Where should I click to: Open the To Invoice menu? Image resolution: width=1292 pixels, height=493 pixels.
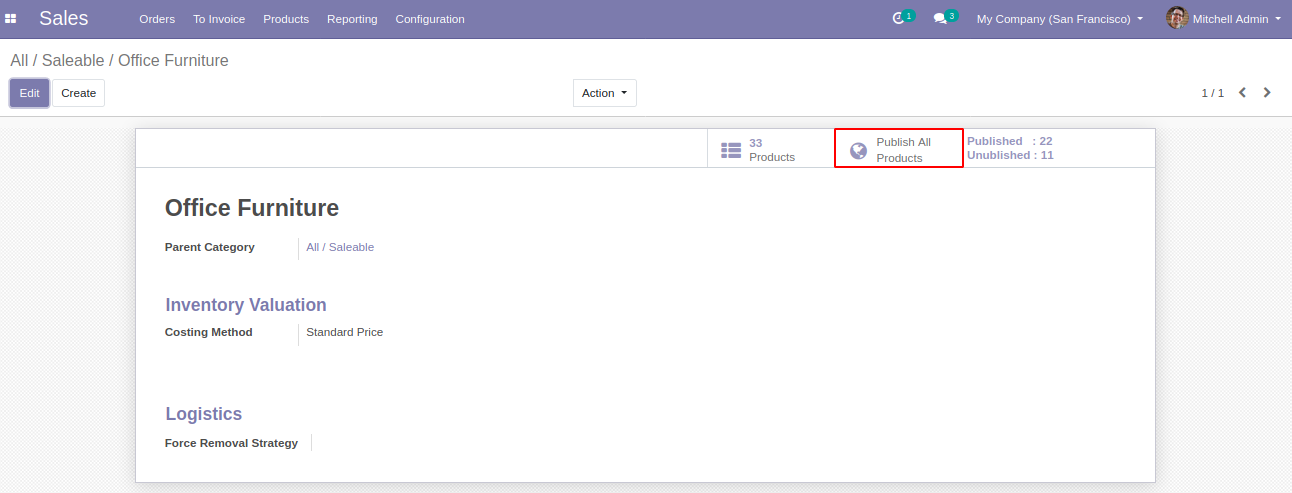pyautogui.click(x=219, y=19)
